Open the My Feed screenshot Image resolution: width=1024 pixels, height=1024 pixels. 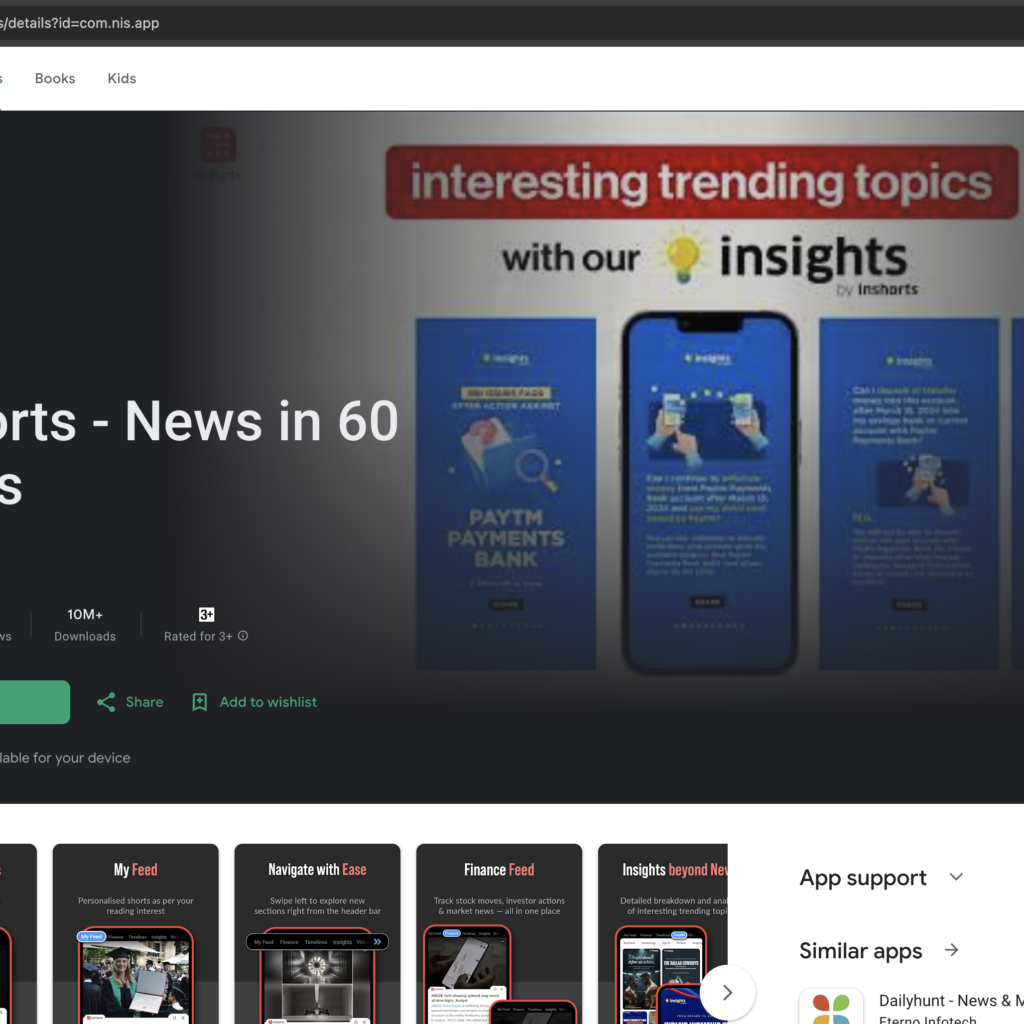pos(135,934)
